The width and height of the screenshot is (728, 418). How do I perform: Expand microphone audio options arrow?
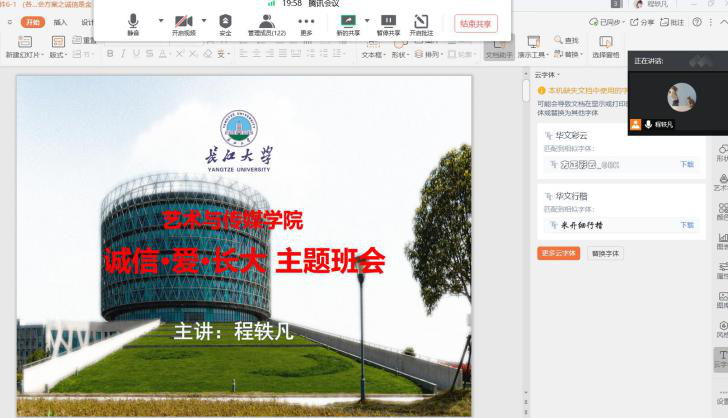click(x=161, y=21)
